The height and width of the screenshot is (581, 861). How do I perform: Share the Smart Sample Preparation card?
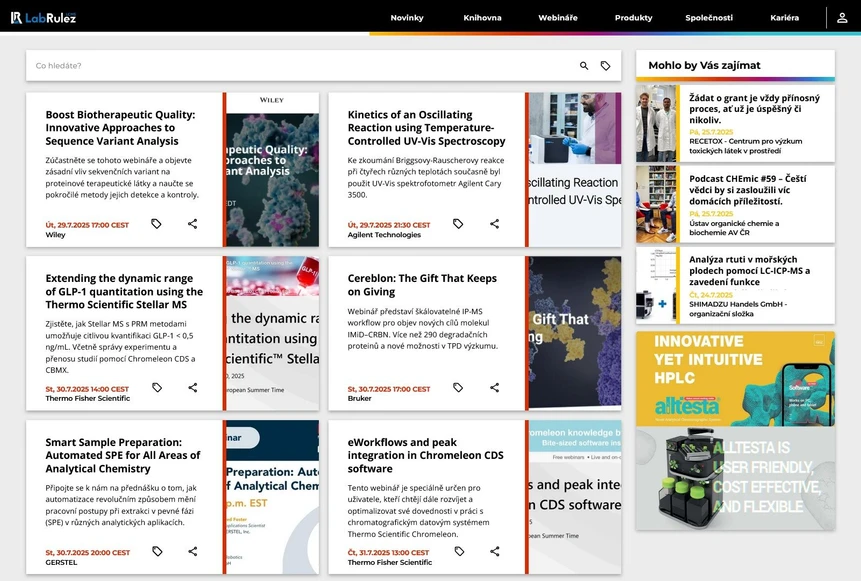[192, 551]
